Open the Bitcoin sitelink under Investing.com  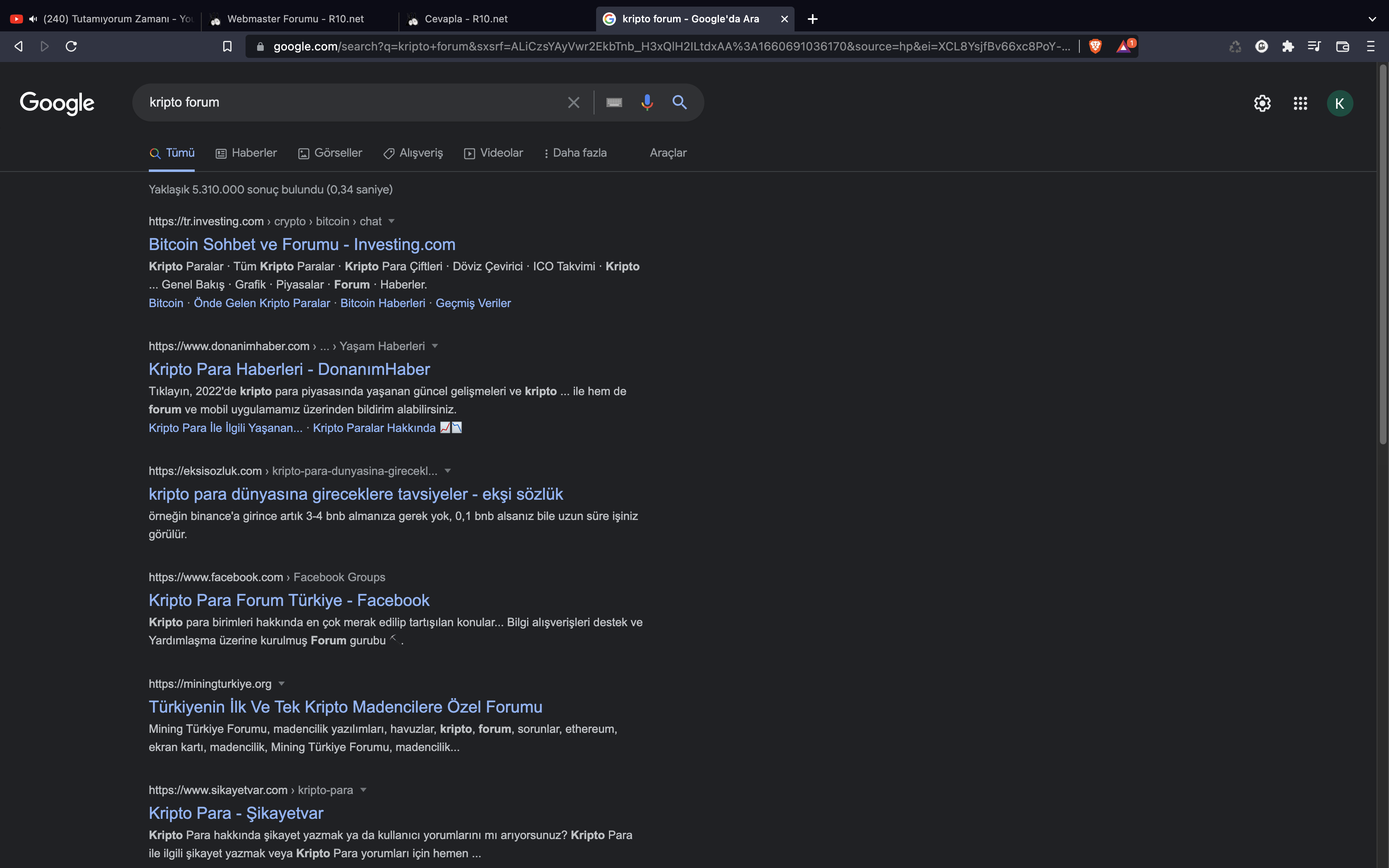[x=166, y=303]
